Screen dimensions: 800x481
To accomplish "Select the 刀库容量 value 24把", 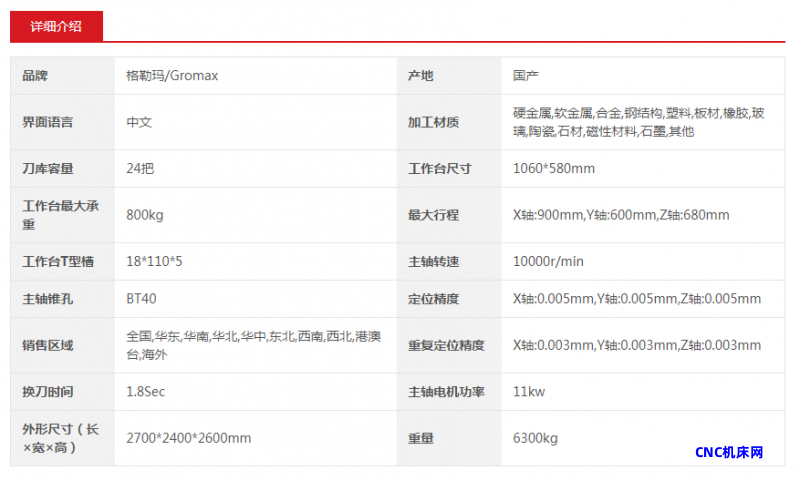I will [140, 168].
